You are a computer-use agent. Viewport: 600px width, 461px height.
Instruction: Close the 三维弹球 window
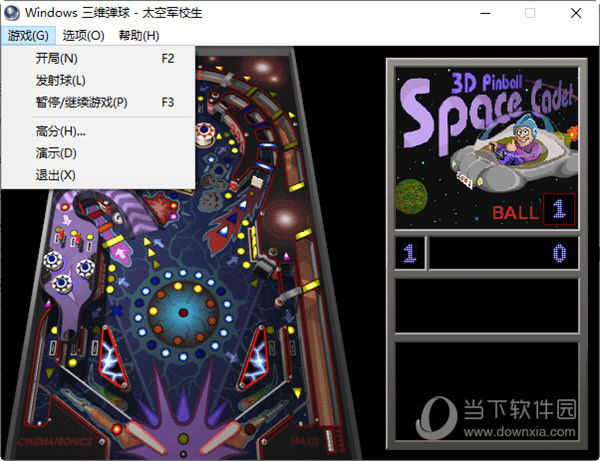pos(576,13)
